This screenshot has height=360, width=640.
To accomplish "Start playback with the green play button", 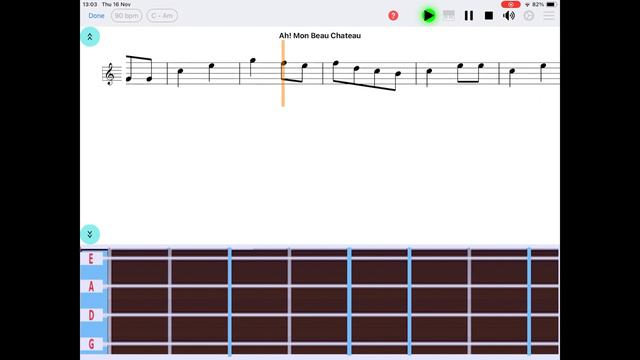I will [429, 16].
